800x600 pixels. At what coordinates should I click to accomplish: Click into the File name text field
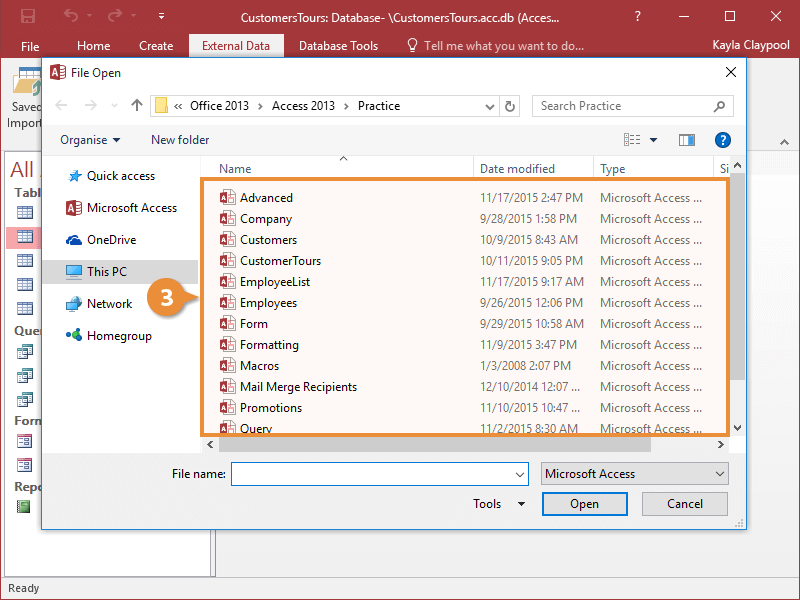click(x=379, y=474)
